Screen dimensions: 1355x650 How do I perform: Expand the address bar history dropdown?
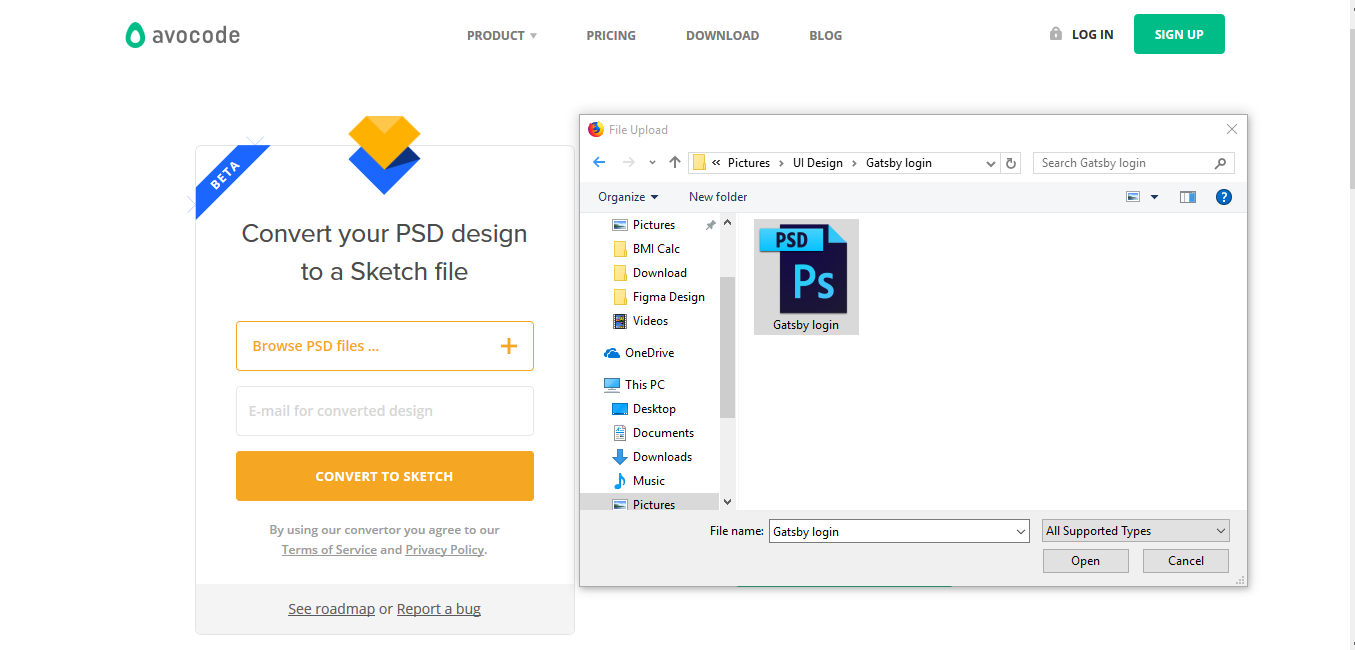[x=991, y=163]
